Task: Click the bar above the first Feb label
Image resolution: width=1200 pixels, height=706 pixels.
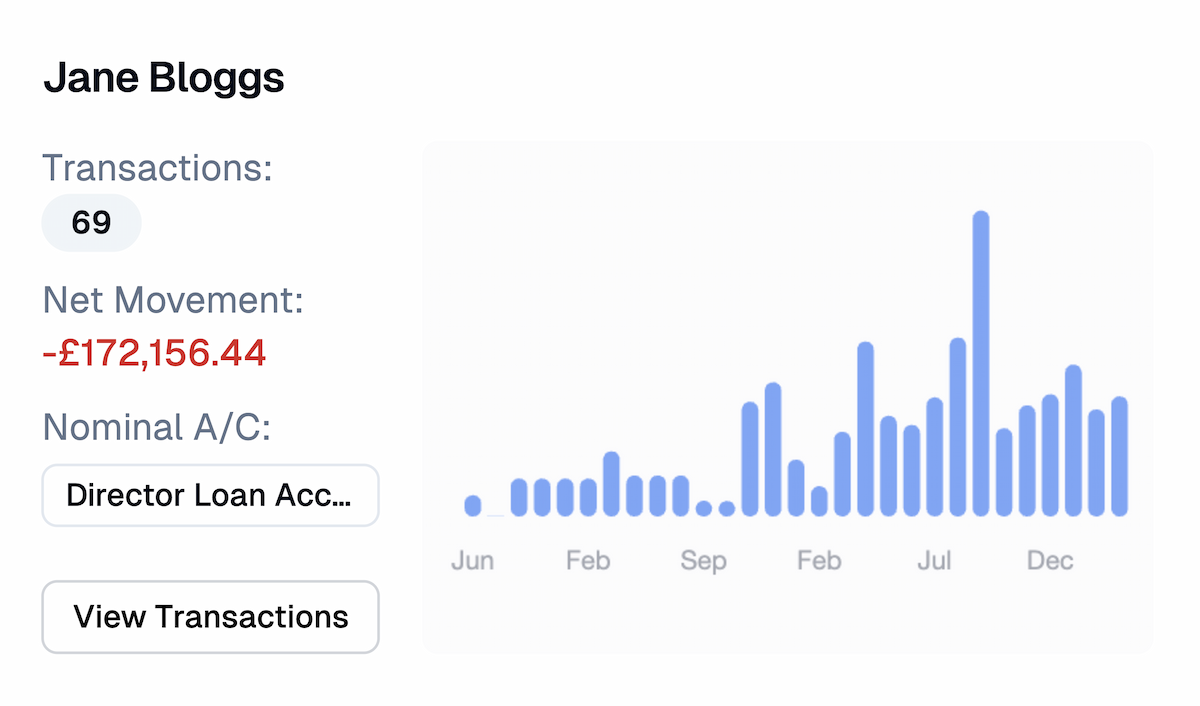Action: pos(588,497)
